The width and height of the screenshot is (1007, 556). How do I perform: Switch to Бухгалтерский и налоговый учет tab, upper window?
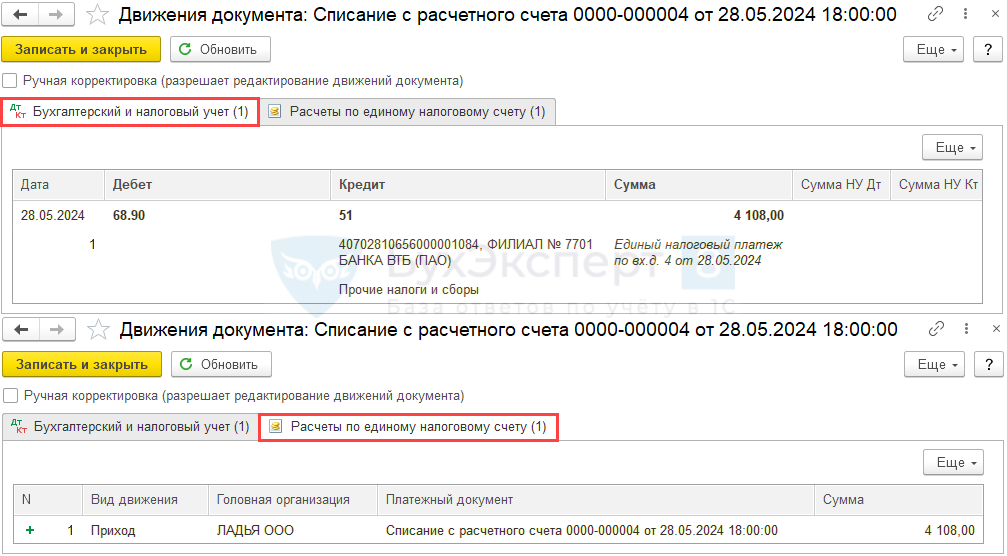(x=130, y=112)
